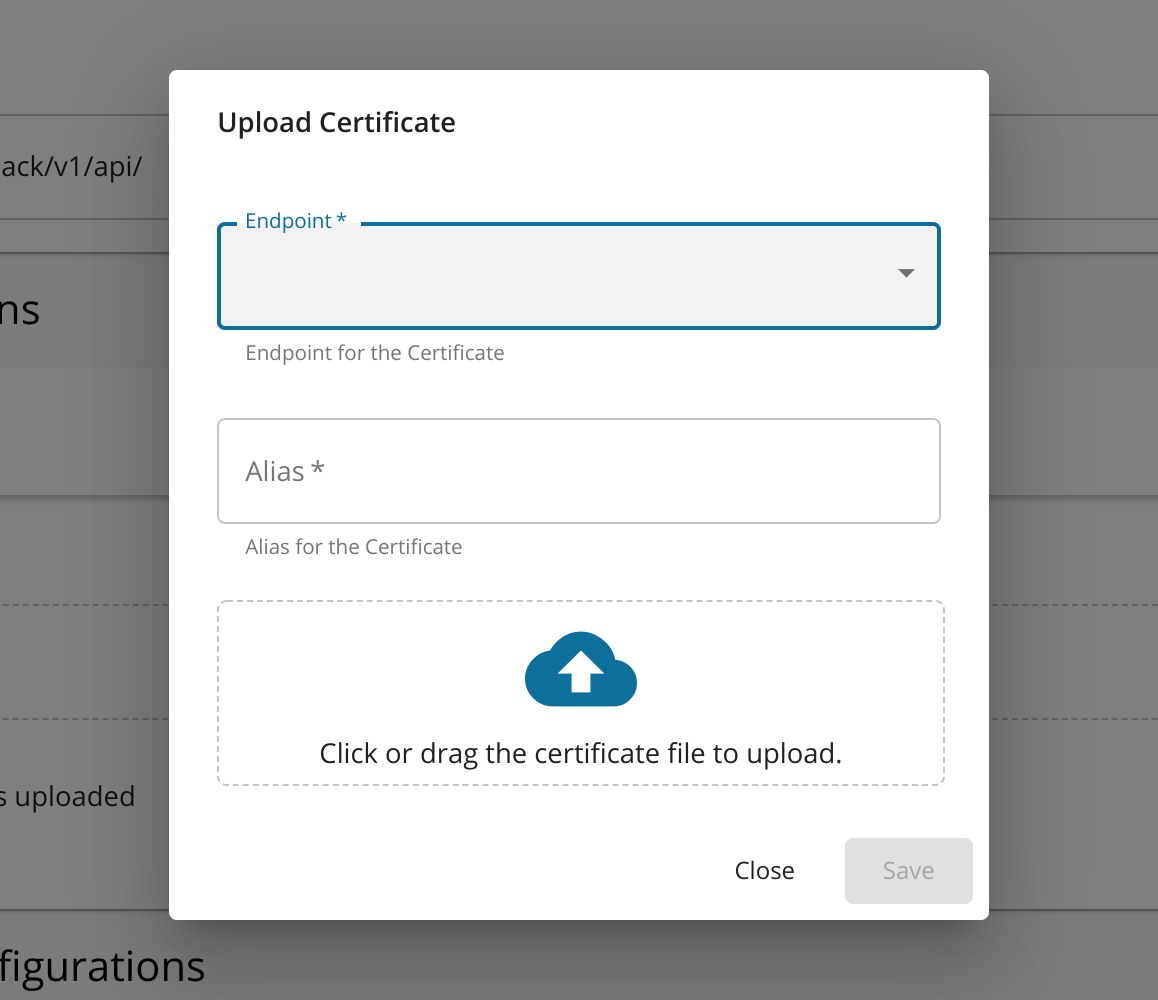Screen dimensions: 1158x1000
Task: Click the text 'Click or drag the certificate file'
Action: click(x=580, y=752)
